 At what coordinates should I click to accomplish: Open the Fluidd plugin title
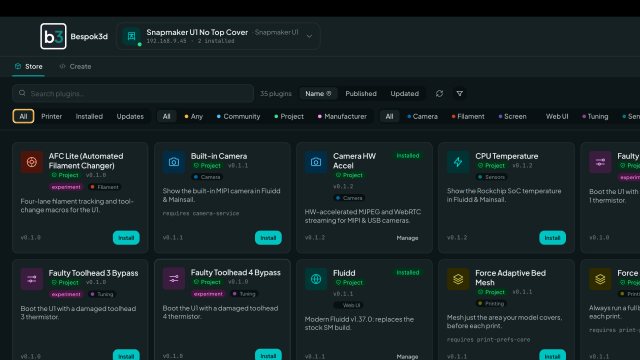(x=344, y=273)
